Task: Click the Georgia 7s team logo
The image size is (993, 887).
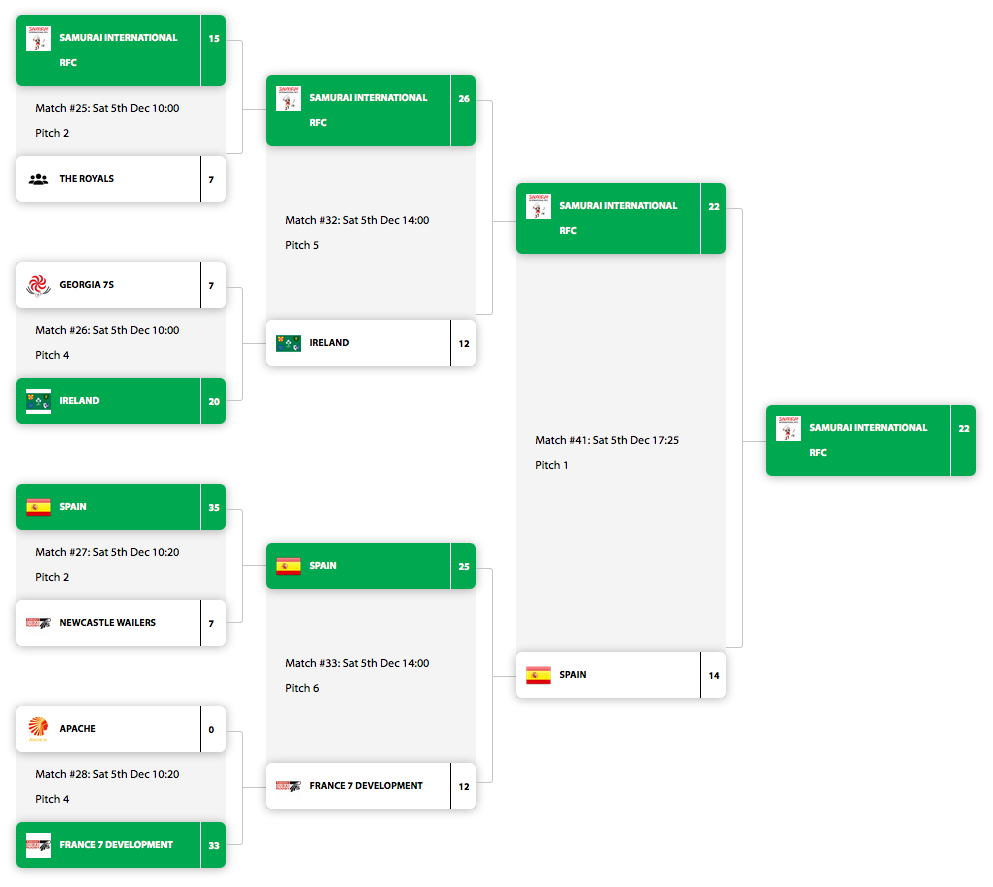Action: pyautogui.click(x=38, y=286)
